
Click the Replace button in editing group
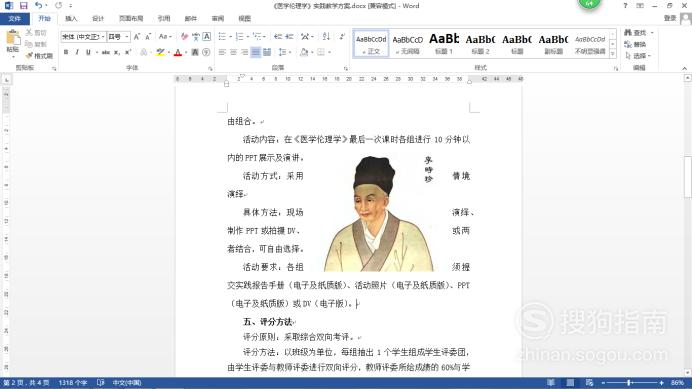pos(635,44)
